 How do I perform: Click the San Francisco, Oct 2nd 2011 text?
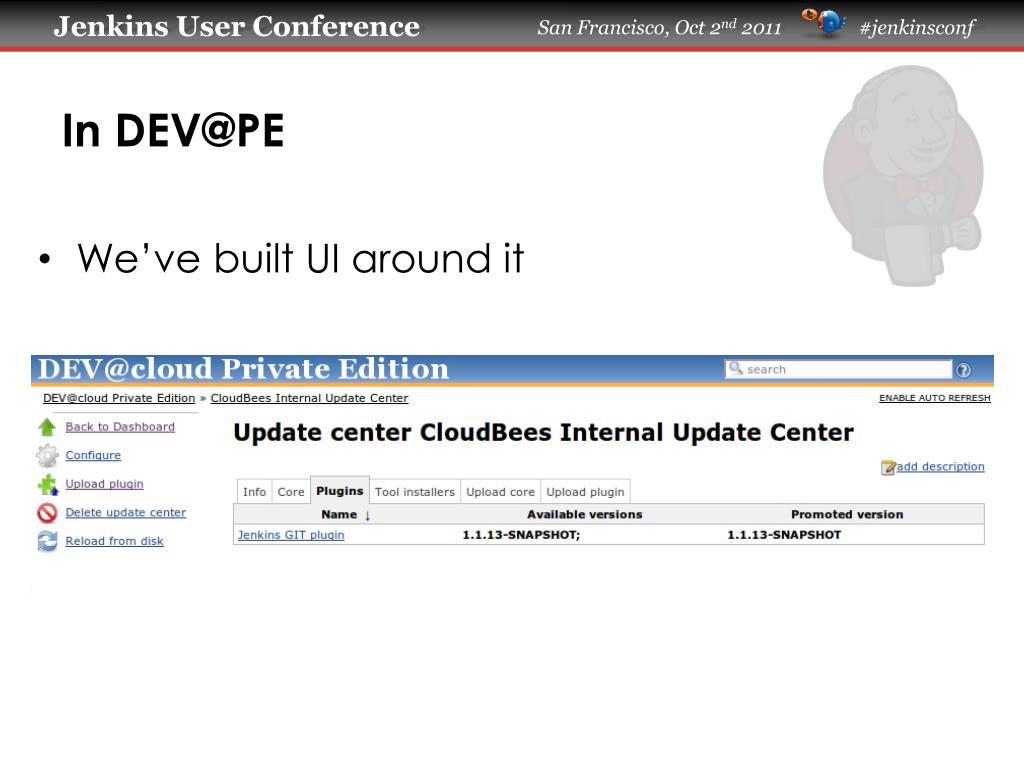click(x=659, y=27)
